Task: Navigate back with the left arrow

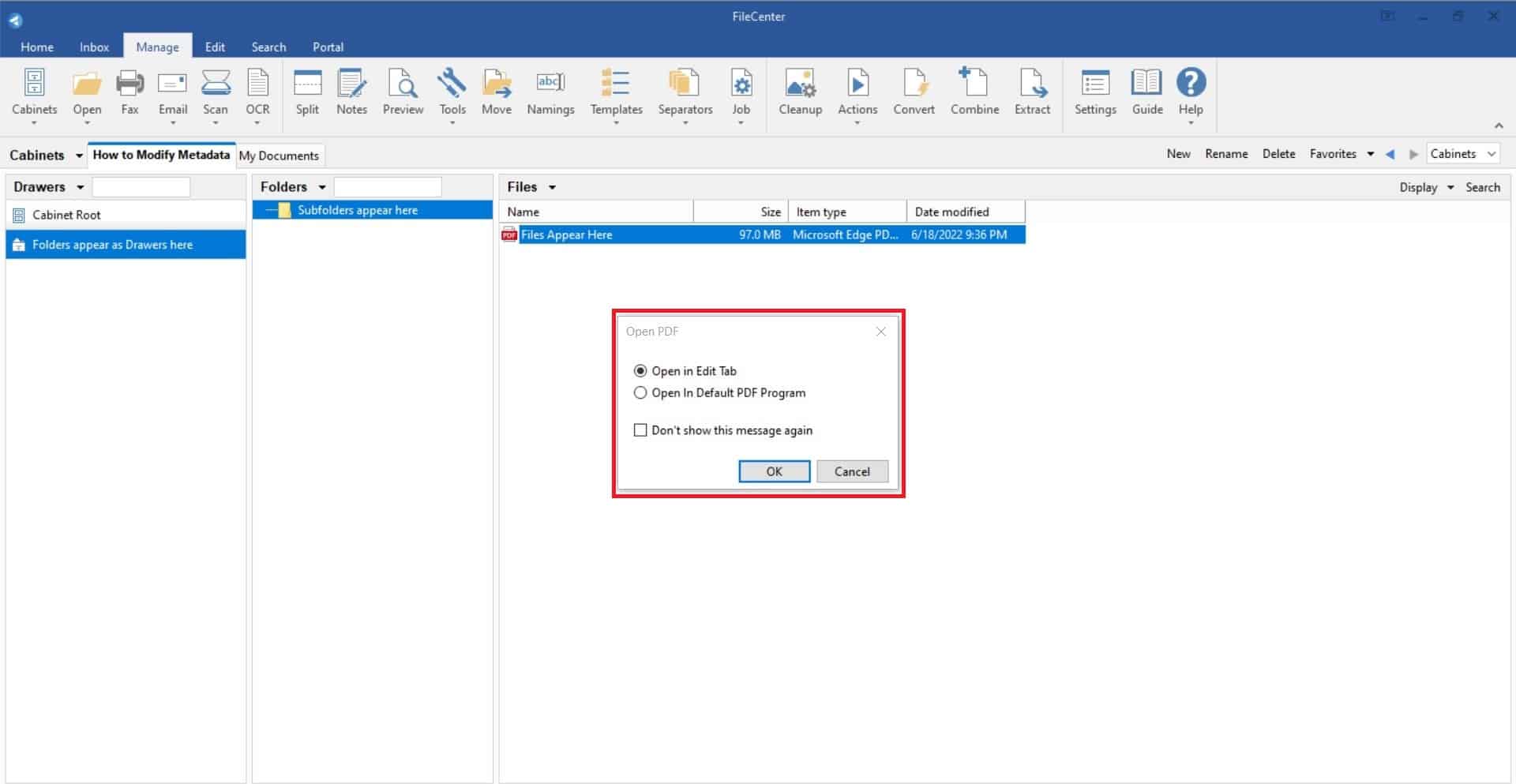Action: pos(1390,154)
